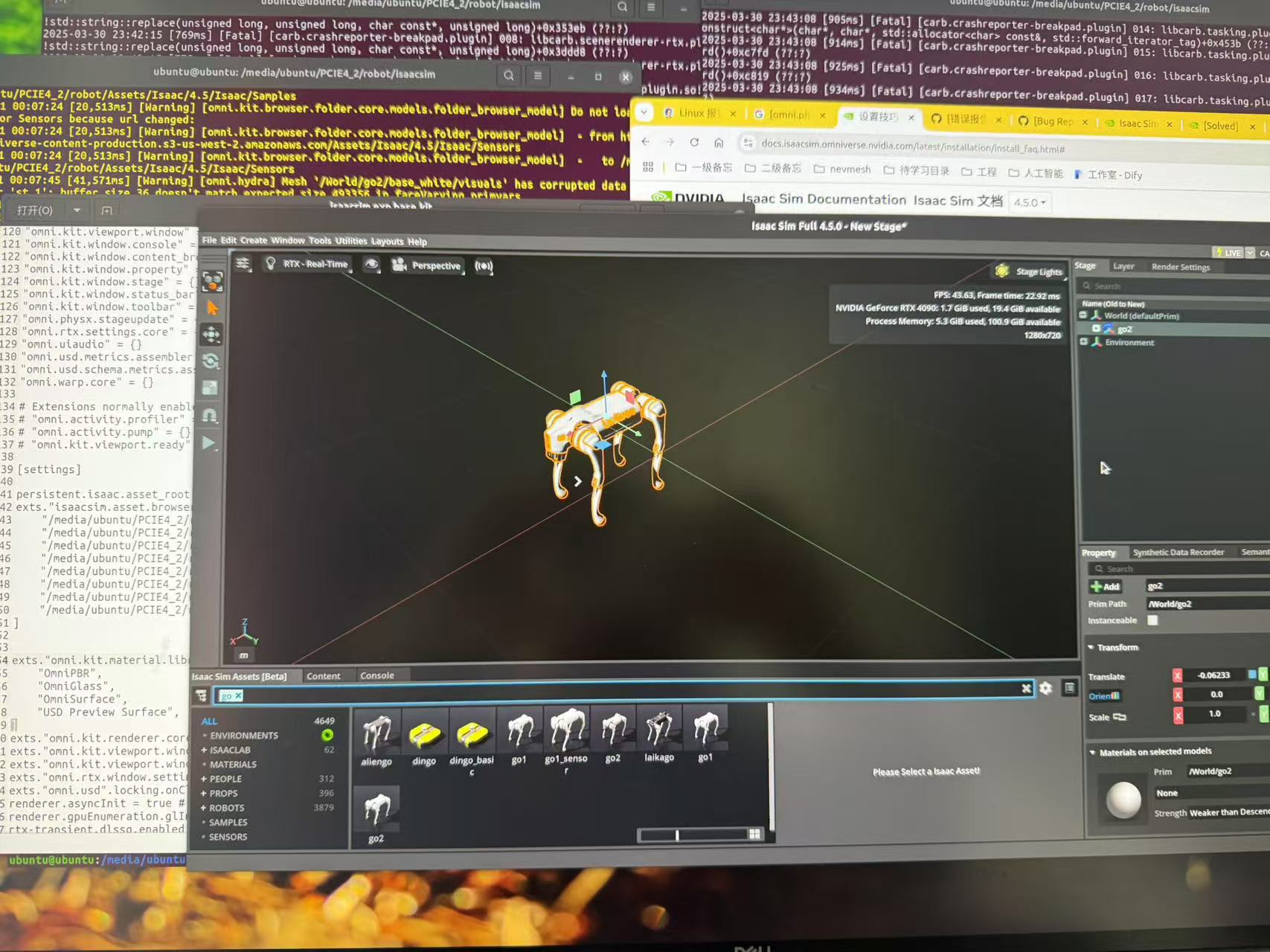
Task: Toggle the Scale link-axes icon
Action: point(1120,717)
